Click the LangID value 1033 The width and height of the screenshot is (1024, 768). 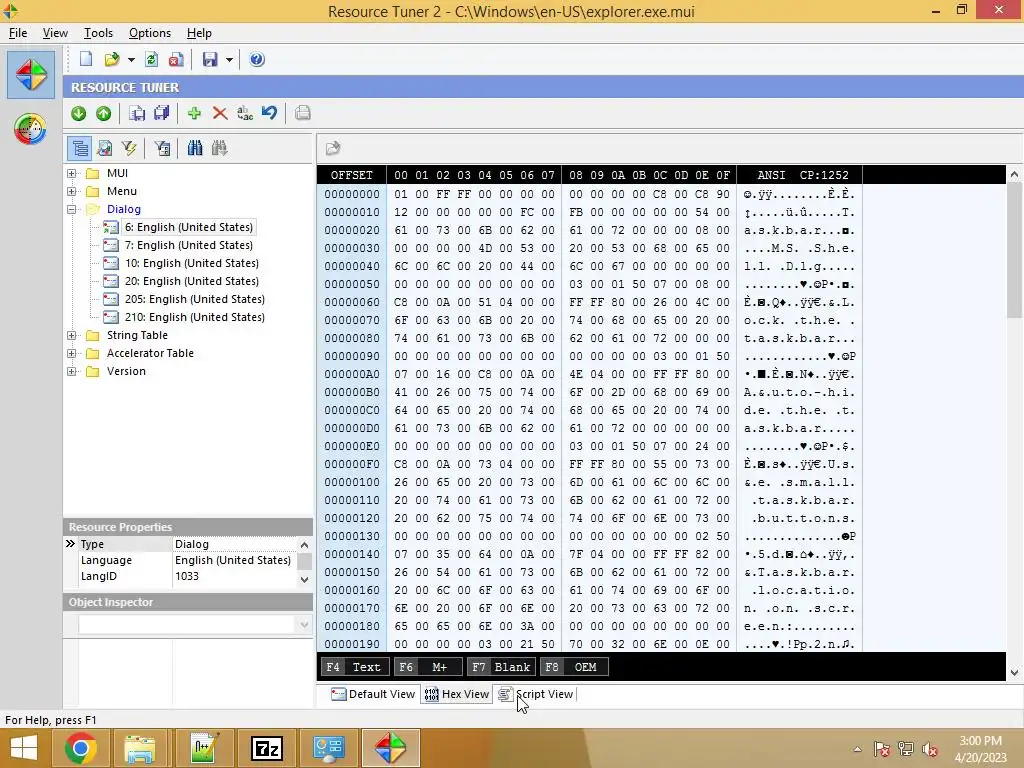pyautogui.click(x=187, y=577)
